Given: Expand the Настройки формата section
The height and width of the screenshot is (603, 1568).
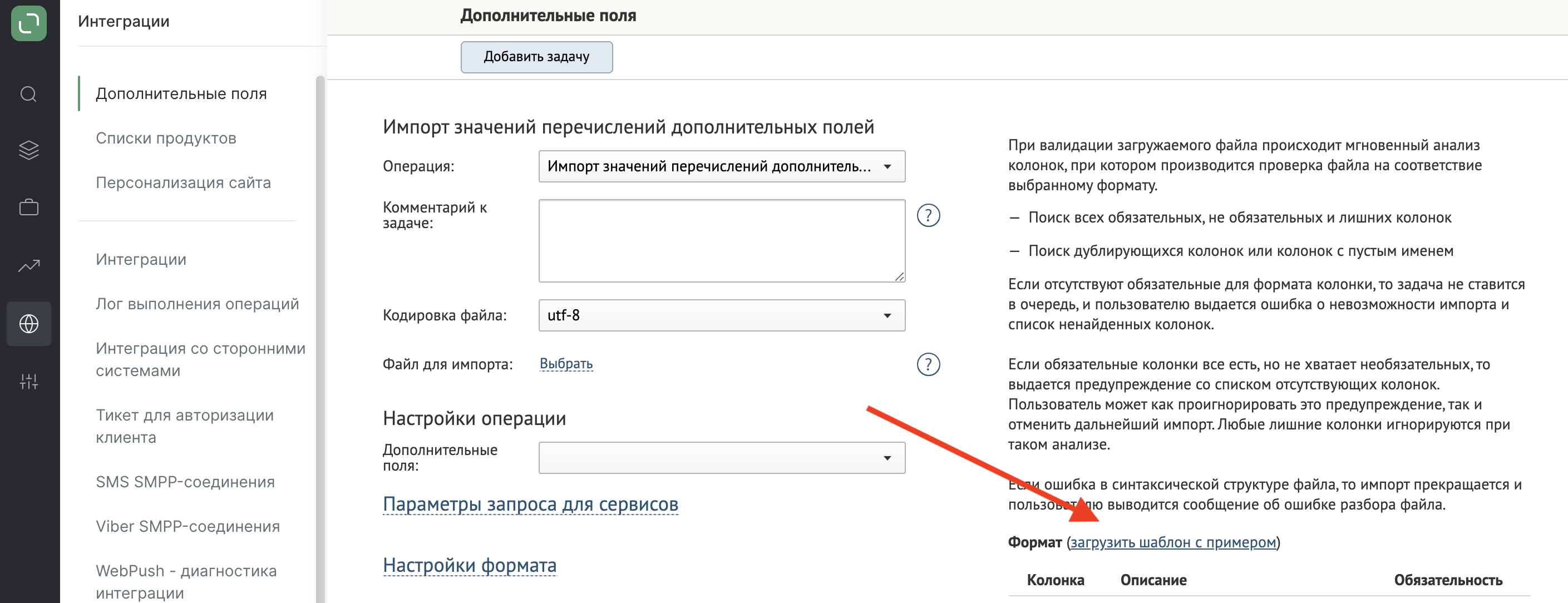Looking at the screenshot, I should (x=469, y=565).
